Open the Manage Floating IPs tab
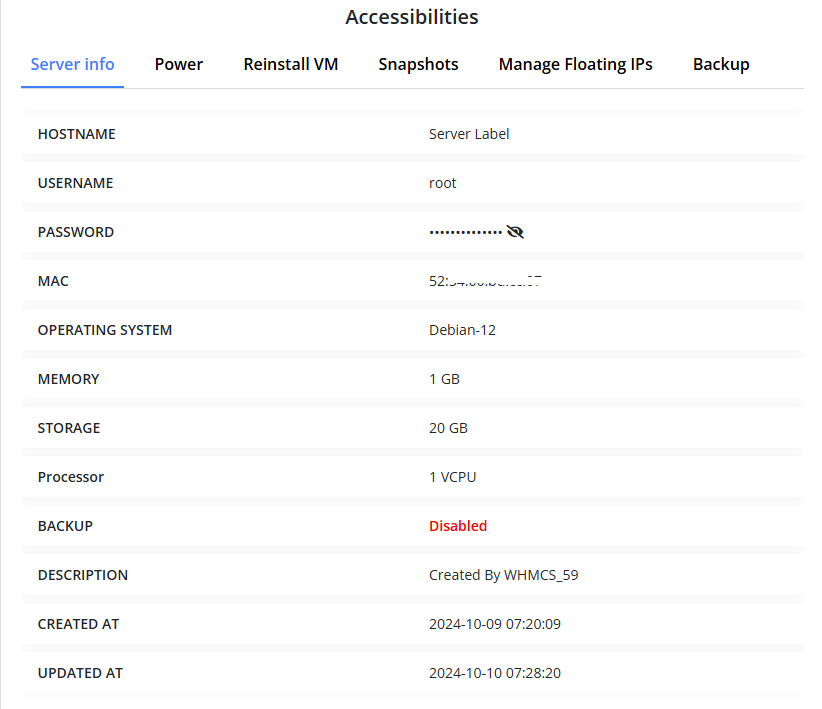The width and height of the screenshot is (822, 709). coord(575,64)
